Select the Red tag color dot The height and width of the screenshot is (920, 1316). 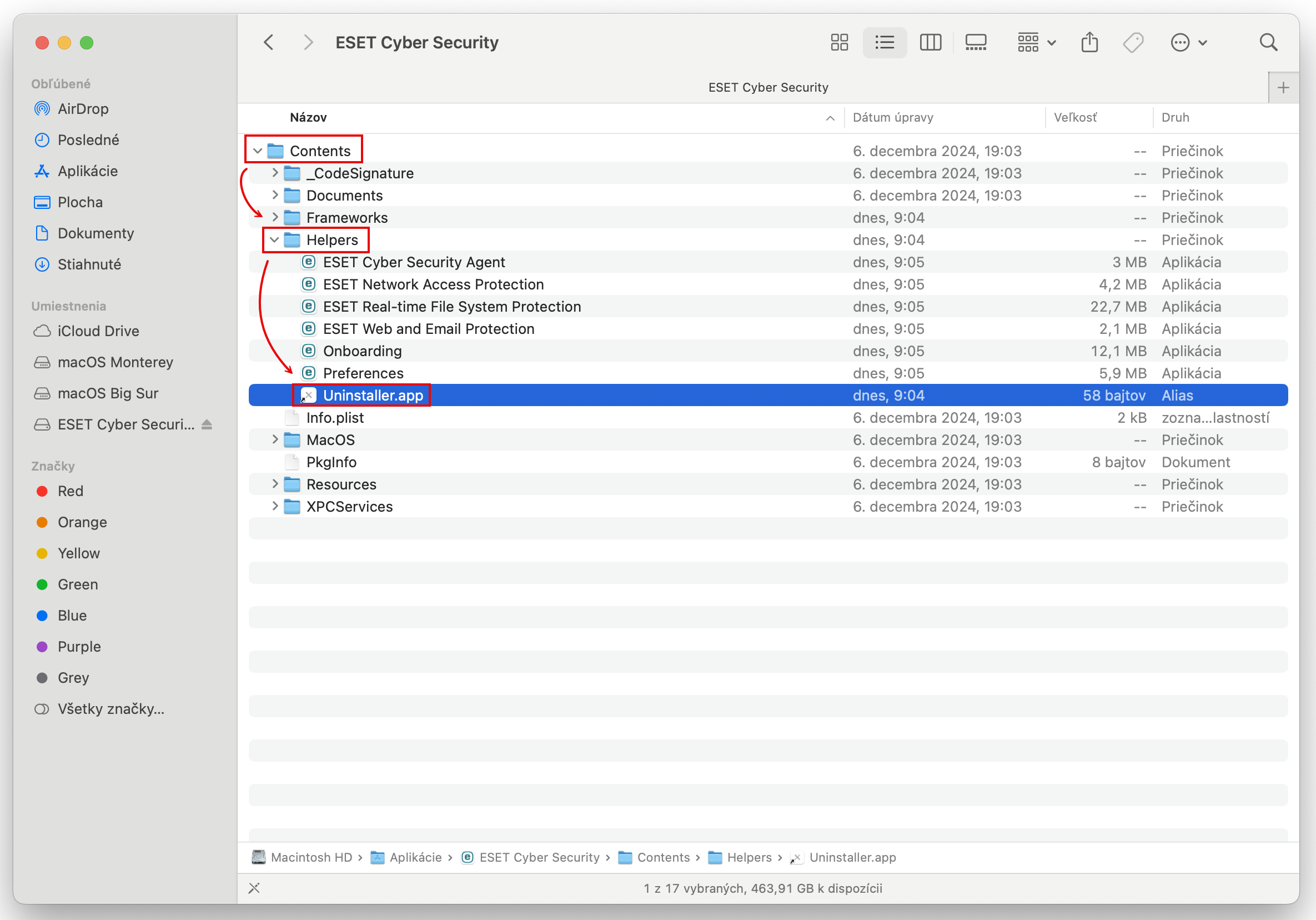42,491
